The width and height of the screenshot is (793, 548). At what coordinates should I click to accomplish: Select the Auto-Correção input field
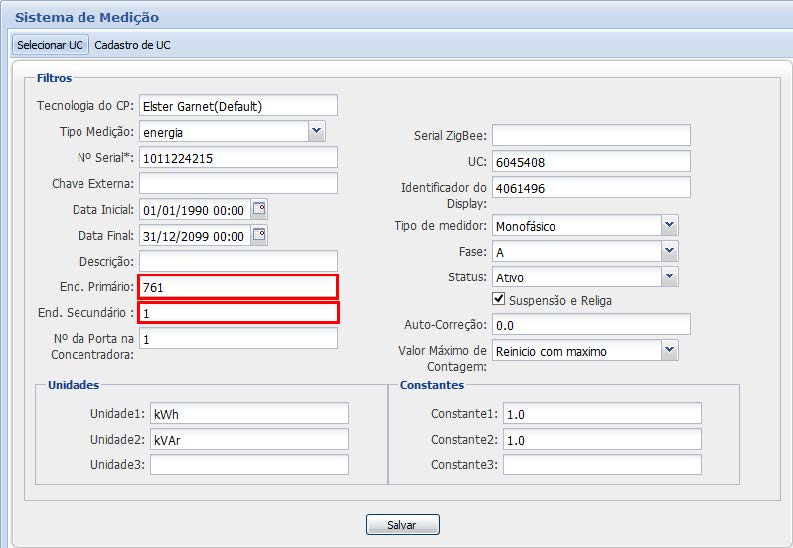590,324
